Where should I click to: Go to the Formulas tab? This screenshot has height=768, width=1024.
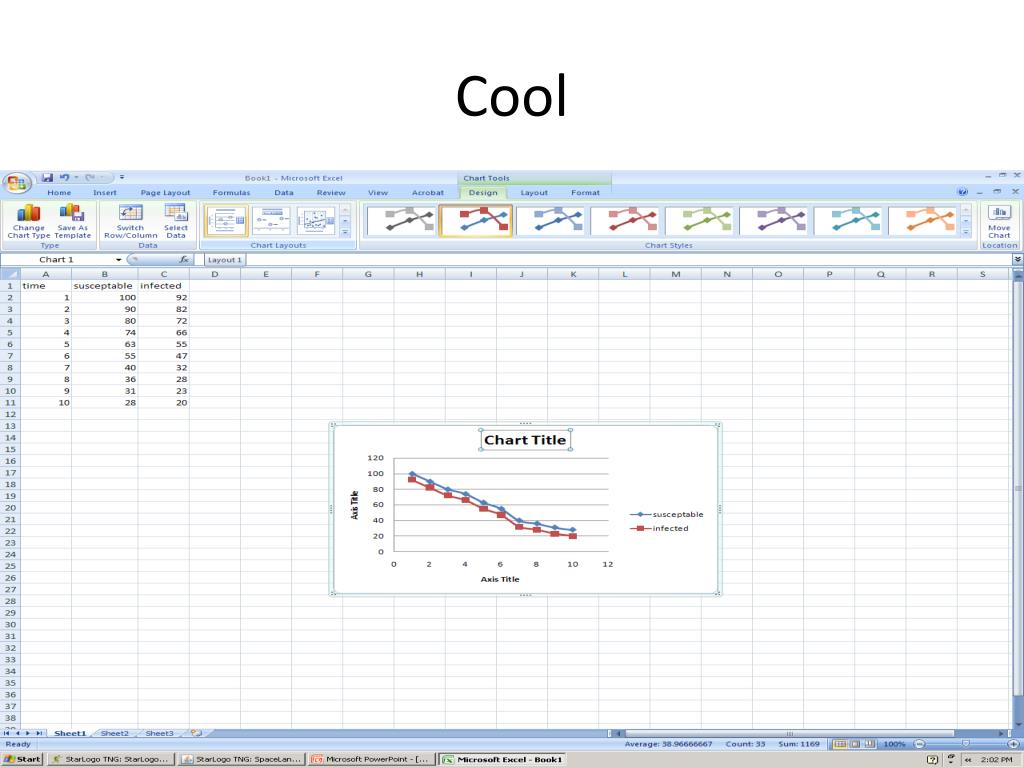tap(231, 193)
